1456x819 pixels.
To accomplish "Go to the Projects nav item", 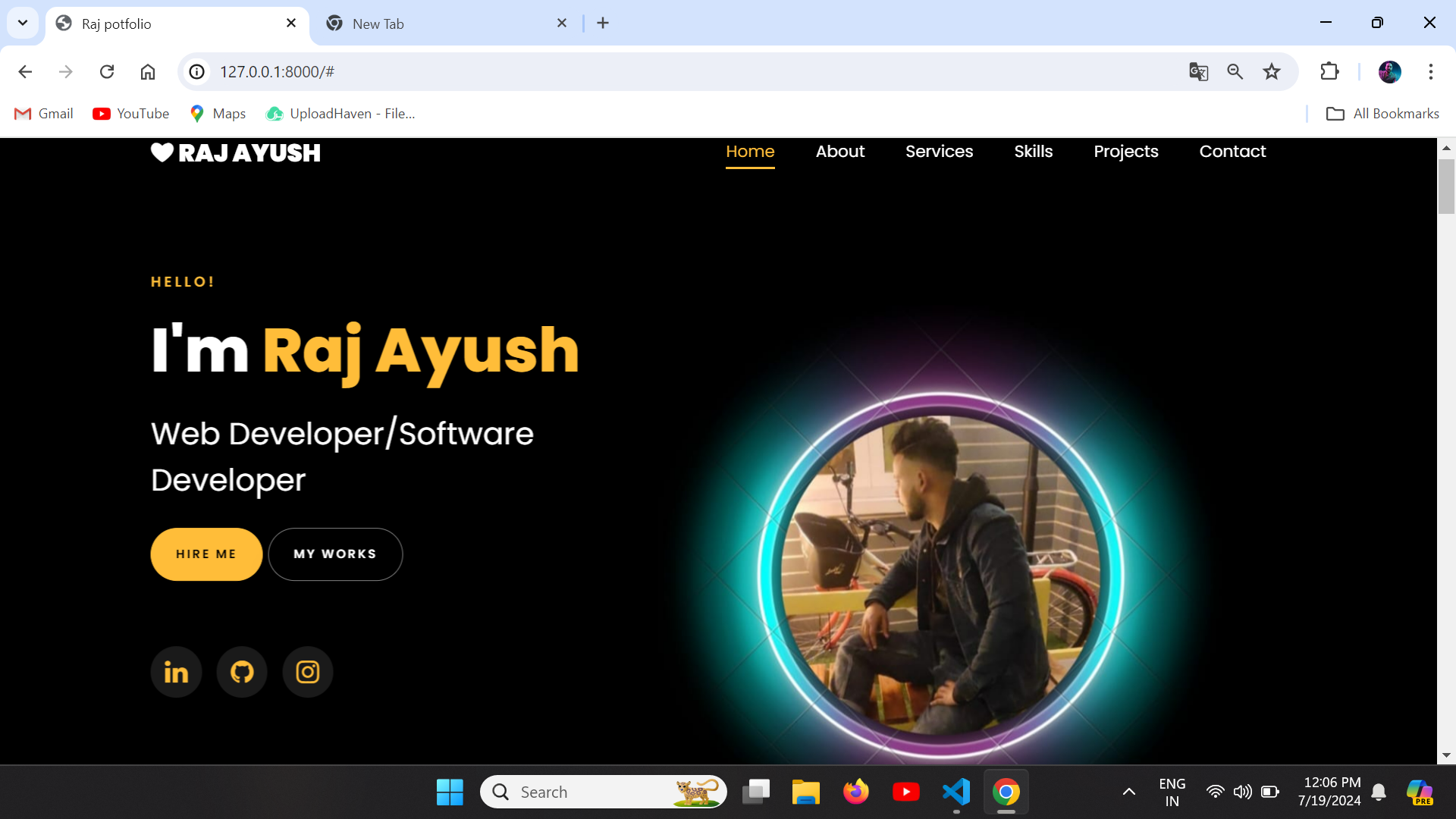I will coord(1126,151).
